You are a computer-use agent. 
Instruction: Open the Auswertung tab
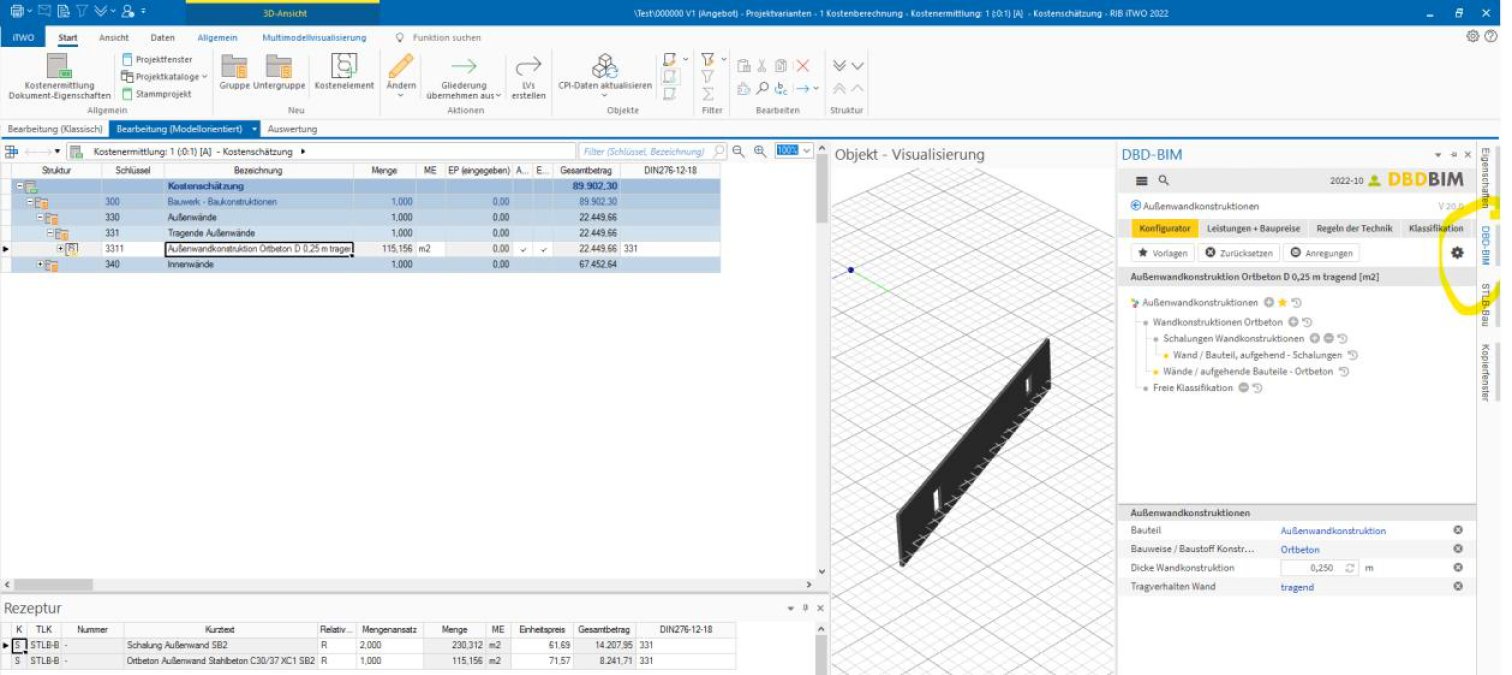pyautogui.click(x=292, y=129)
